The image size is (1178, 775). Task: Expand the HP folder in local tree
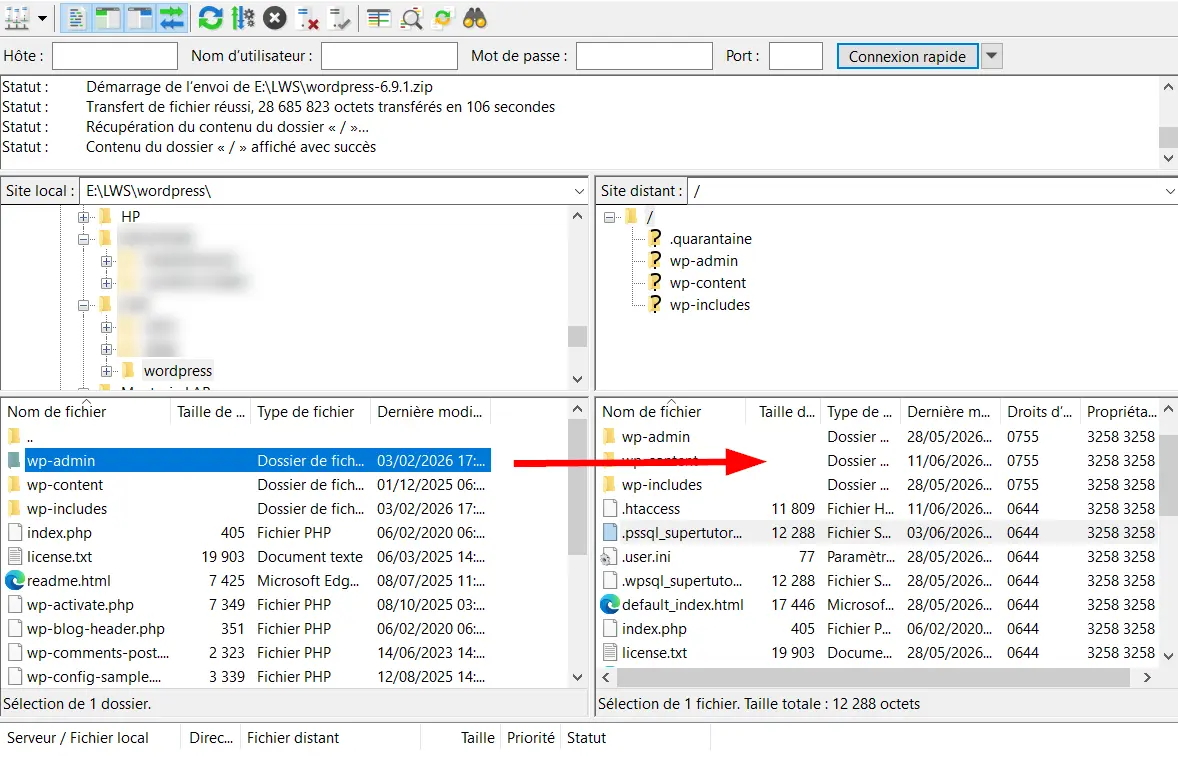(84, 217)
